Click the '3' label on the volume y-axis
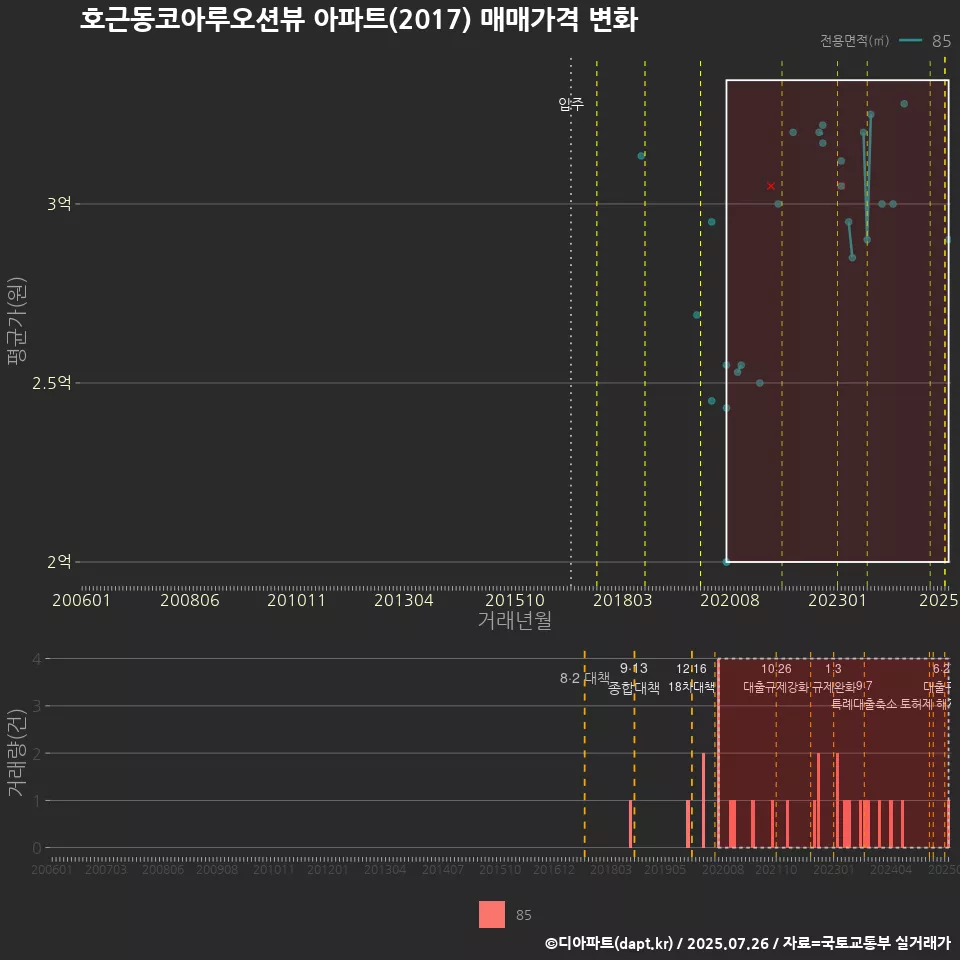The width and height of the screenshot is (960, 960). 37,706
